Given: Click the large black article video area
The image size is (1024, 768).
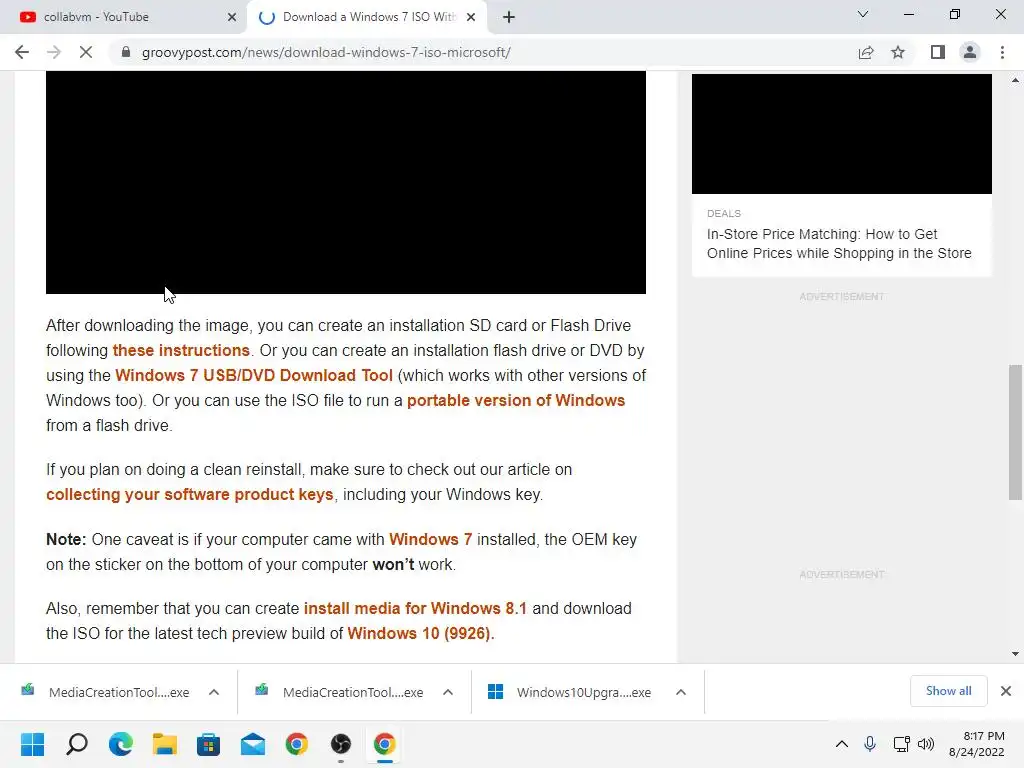Looking at the screenshot, I should pyautogui.click(x=345, y=182).
